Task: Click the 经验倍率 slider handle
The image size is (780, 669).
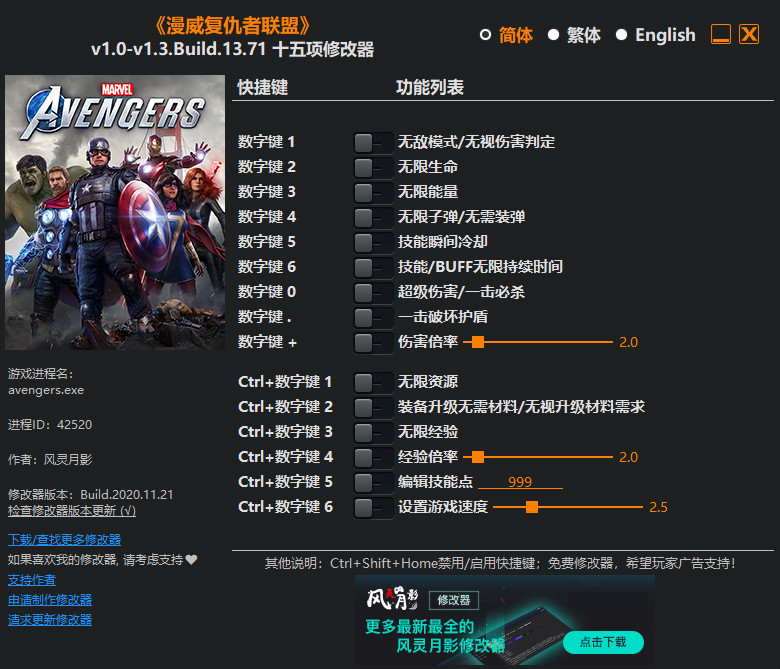Action: coord(478,457)
